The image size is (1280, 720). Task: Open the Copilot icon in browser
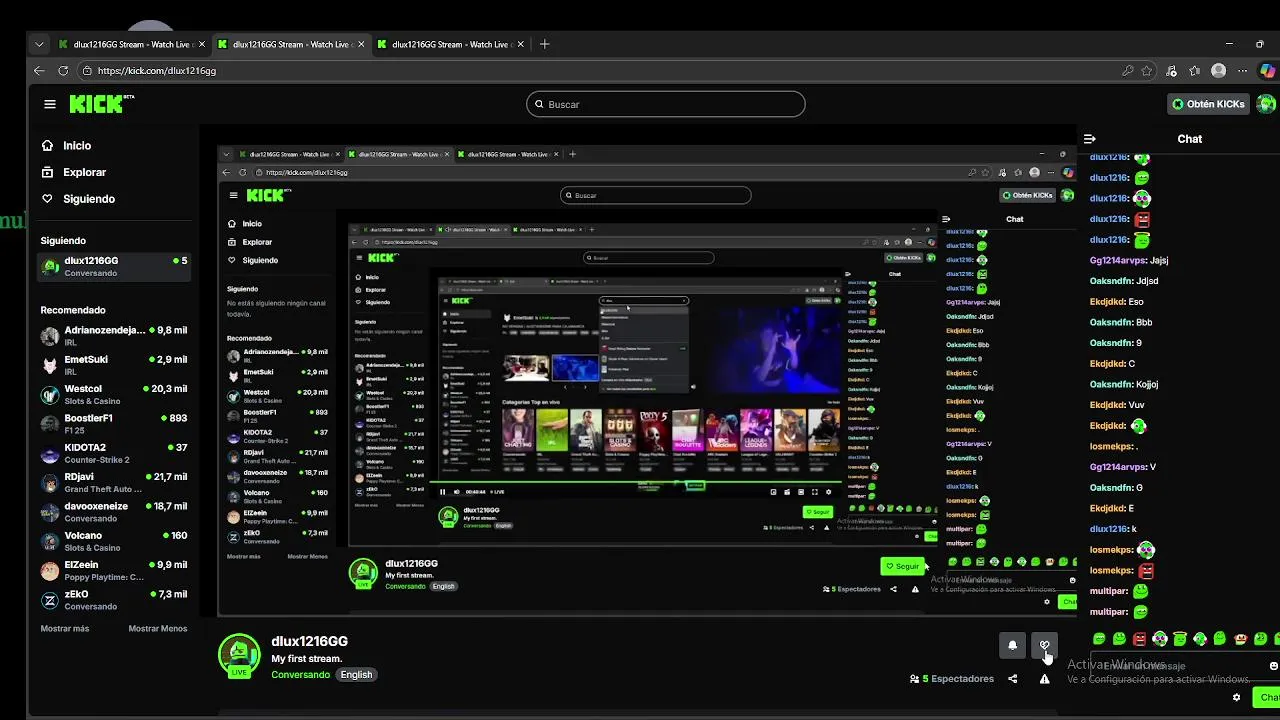point(1268,71)
